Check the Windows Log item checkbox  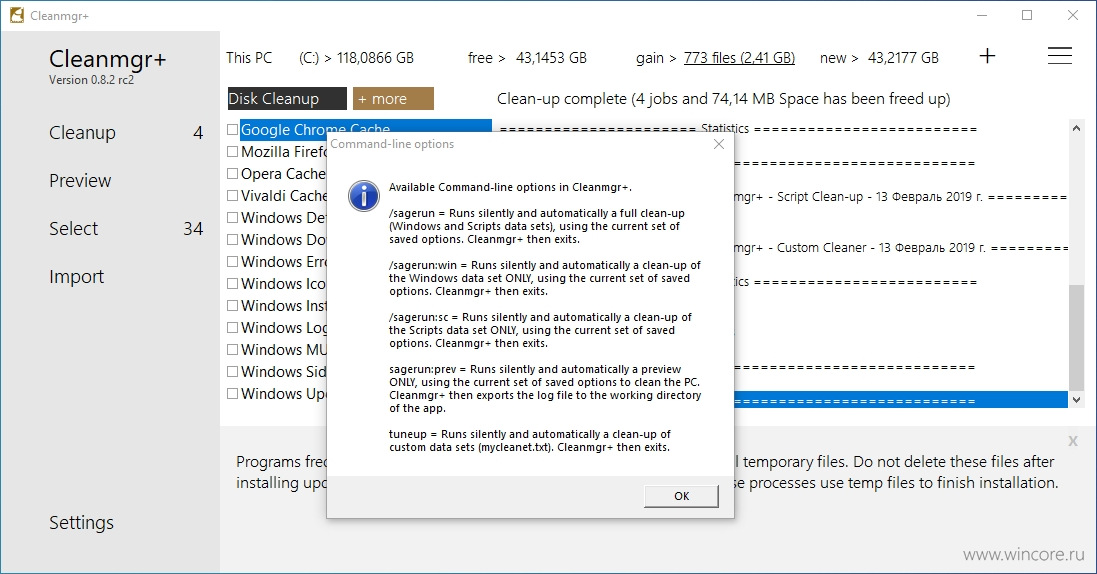232,328
